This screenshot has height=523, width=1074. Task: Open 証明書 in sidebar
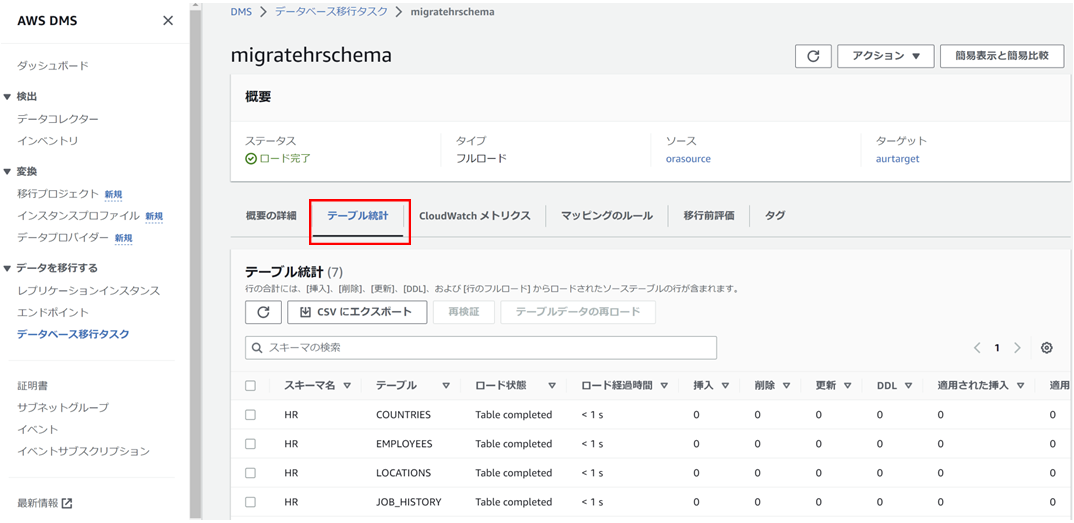click(x=32, y=385)
